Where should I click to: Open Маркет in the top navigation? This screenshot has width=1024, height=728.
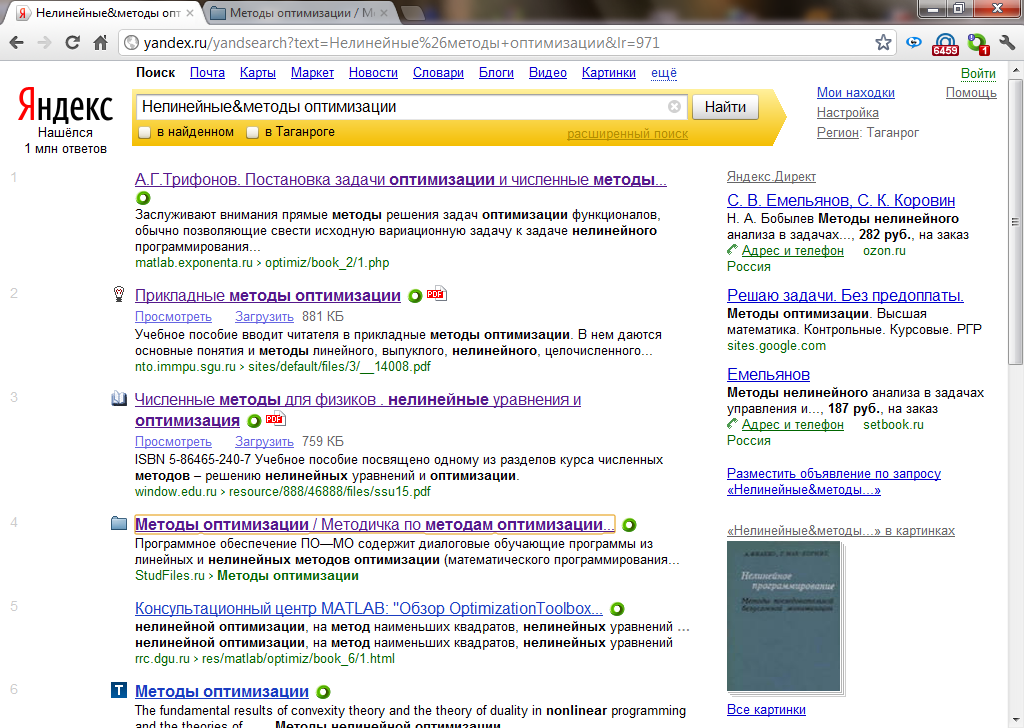click(312, 72)
